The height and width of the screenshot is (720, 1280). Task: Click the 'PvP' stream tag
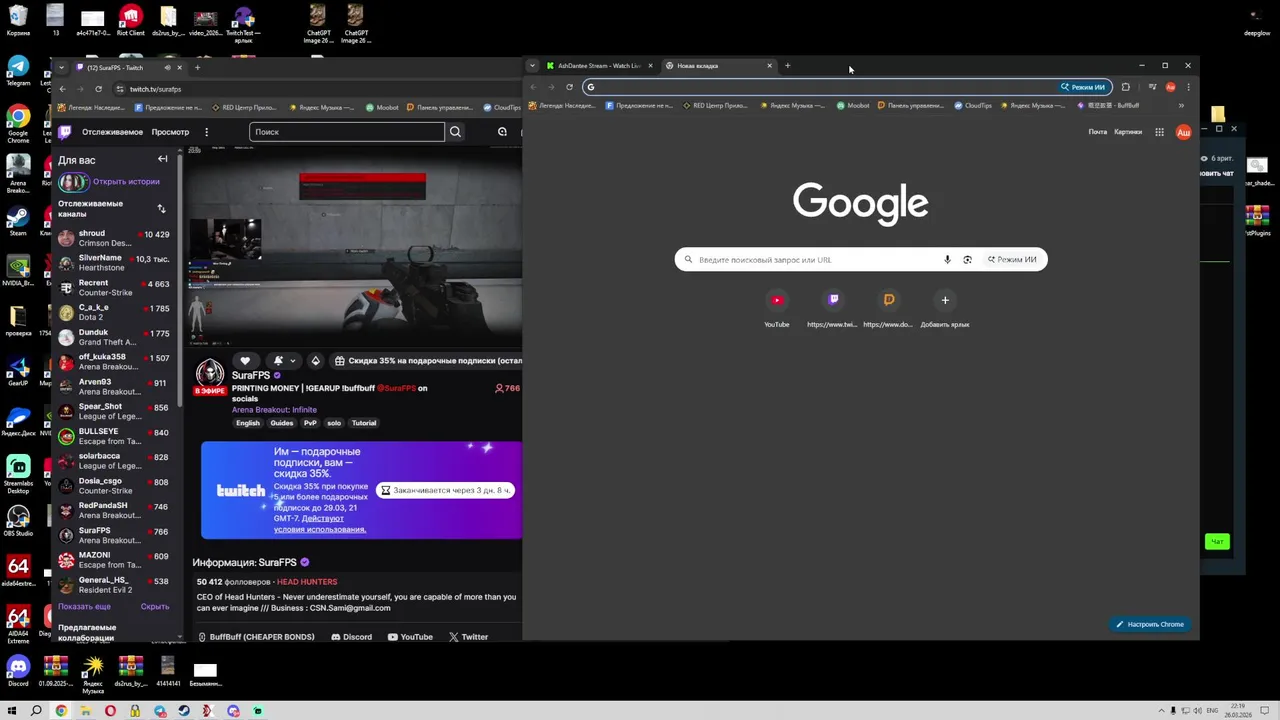pyautogui.click(x=310, y=423)
